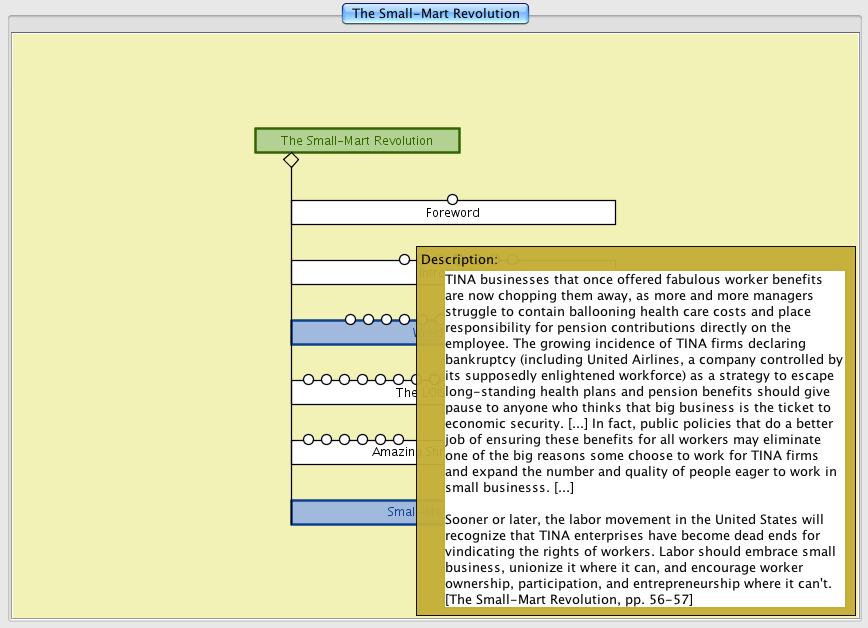Click the 'Description:' header label of the popup
The image size is (868, 628).
point(459,259)
